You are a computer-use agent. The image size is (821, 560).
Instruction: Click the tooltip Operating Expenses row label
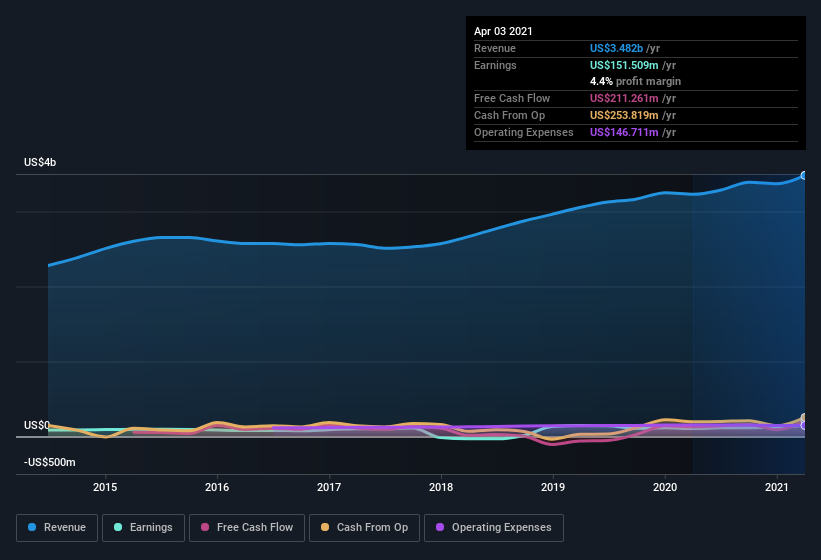point(524,132)
